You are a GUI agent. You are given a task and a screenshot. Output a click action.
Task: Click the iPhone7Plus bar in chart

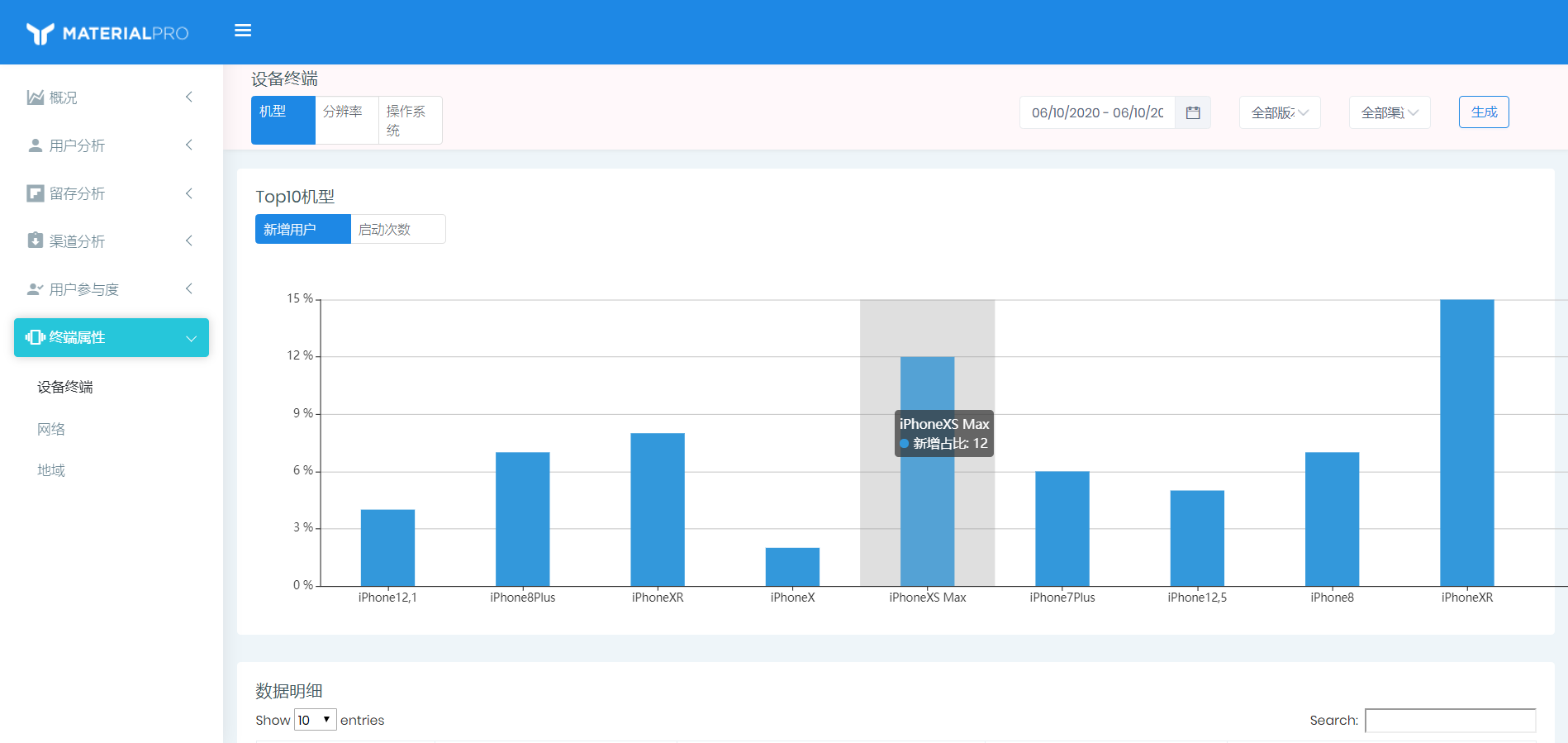click(x=1062, y=529)
